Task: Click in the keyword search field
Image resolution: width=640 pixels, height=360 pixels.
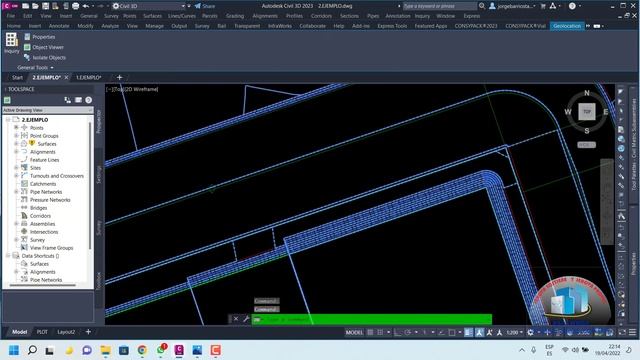Action: click(440, 6)
